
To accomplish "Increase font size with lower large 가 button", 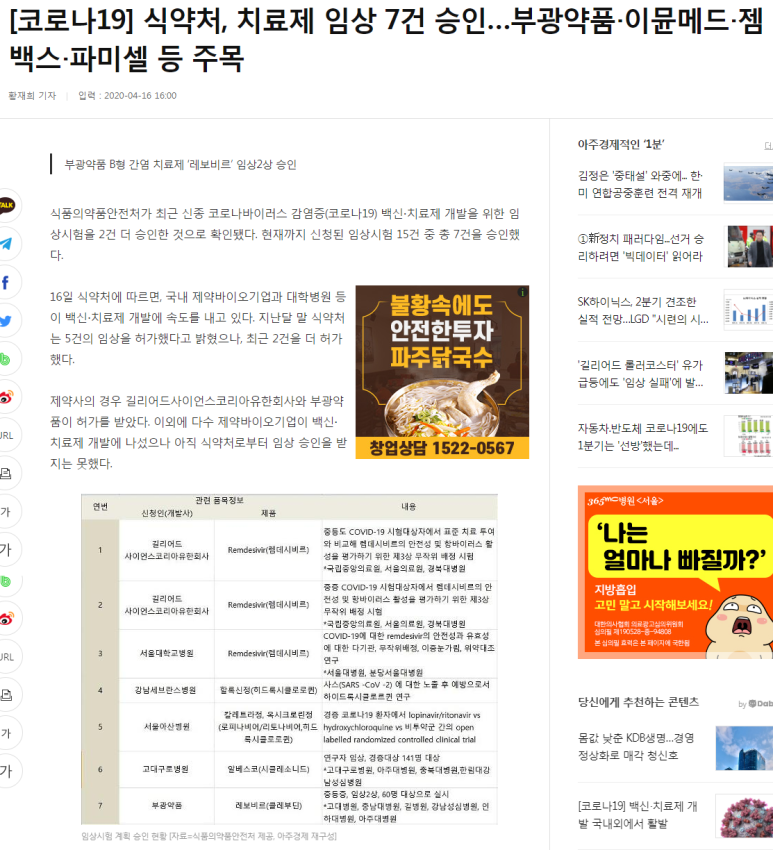I will pos(5,771).
